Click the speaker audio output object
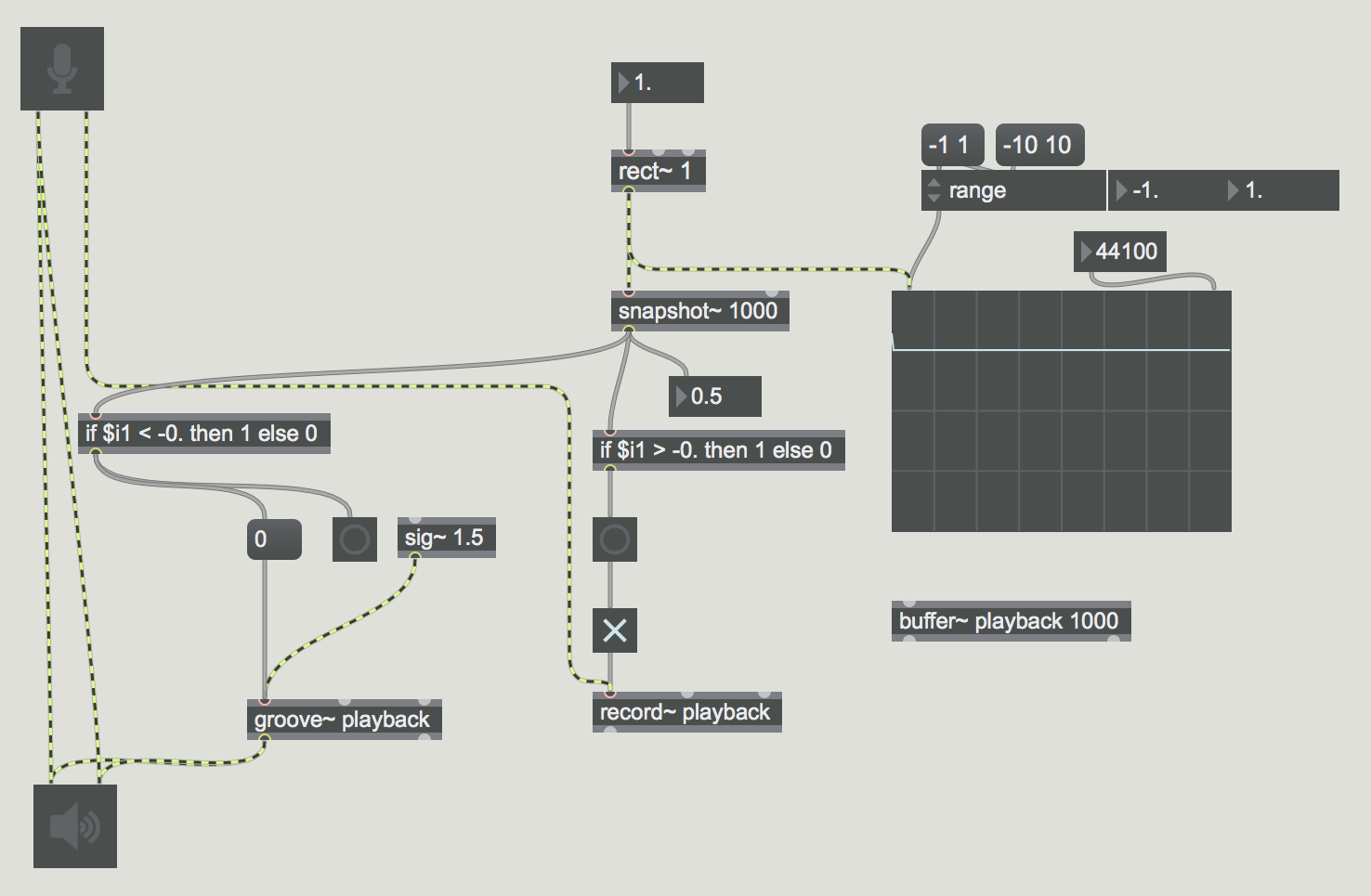The height and width of the screenshot is (896, 1371). point(75,826)
